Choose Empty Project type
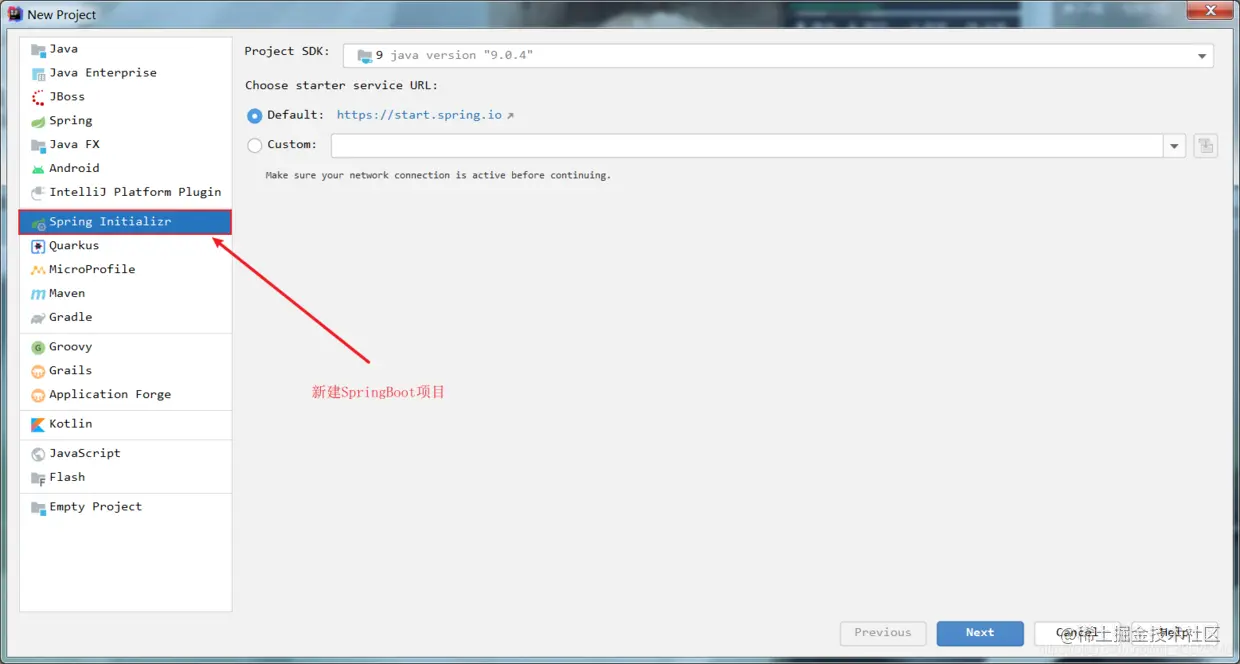The image size is (1240, 664). (x=125, y=507)
